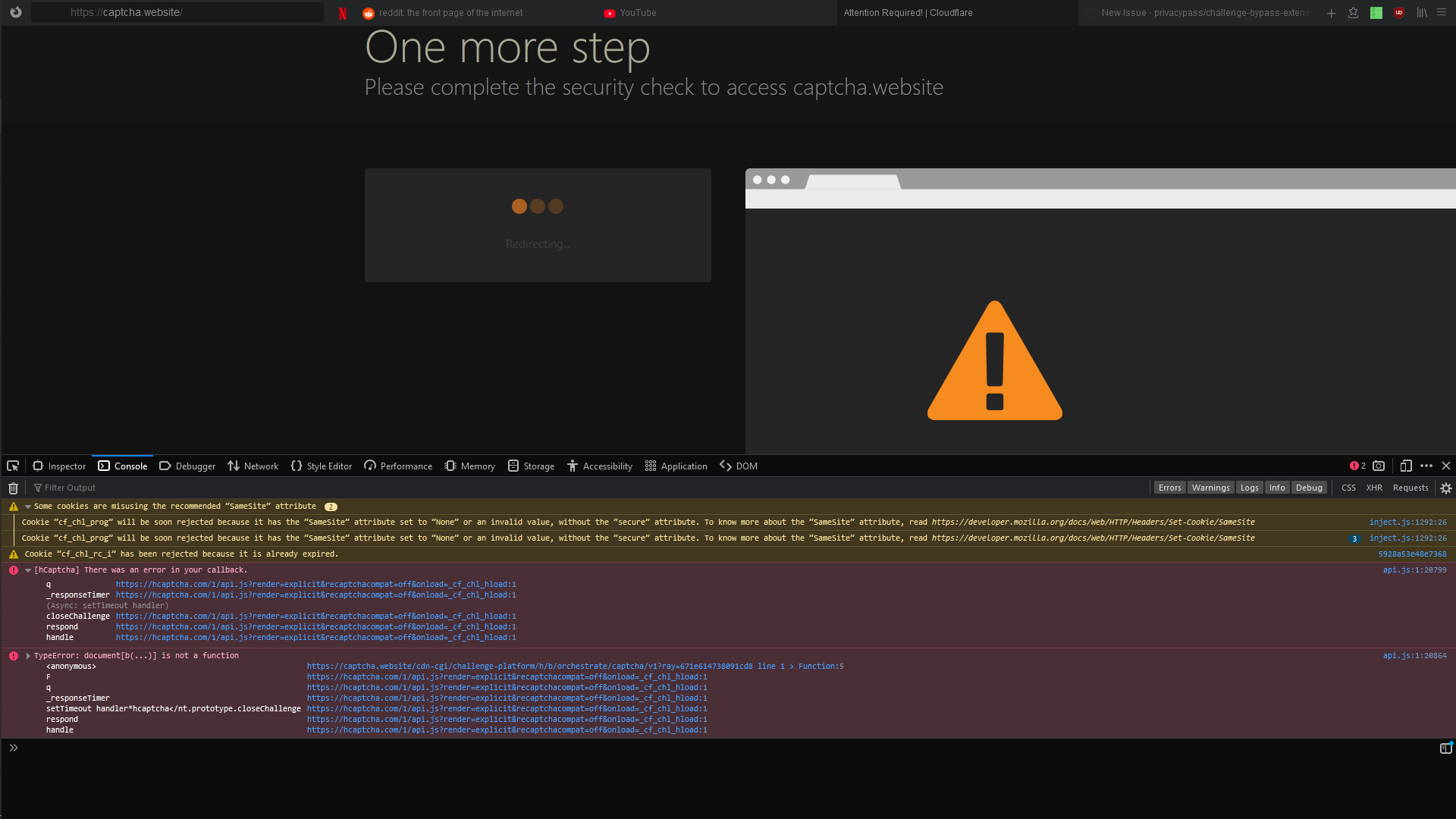This screenshot has width=1456, height=819.
Task: Open api.js:1:20799 source link
Action: point(1414,570)
